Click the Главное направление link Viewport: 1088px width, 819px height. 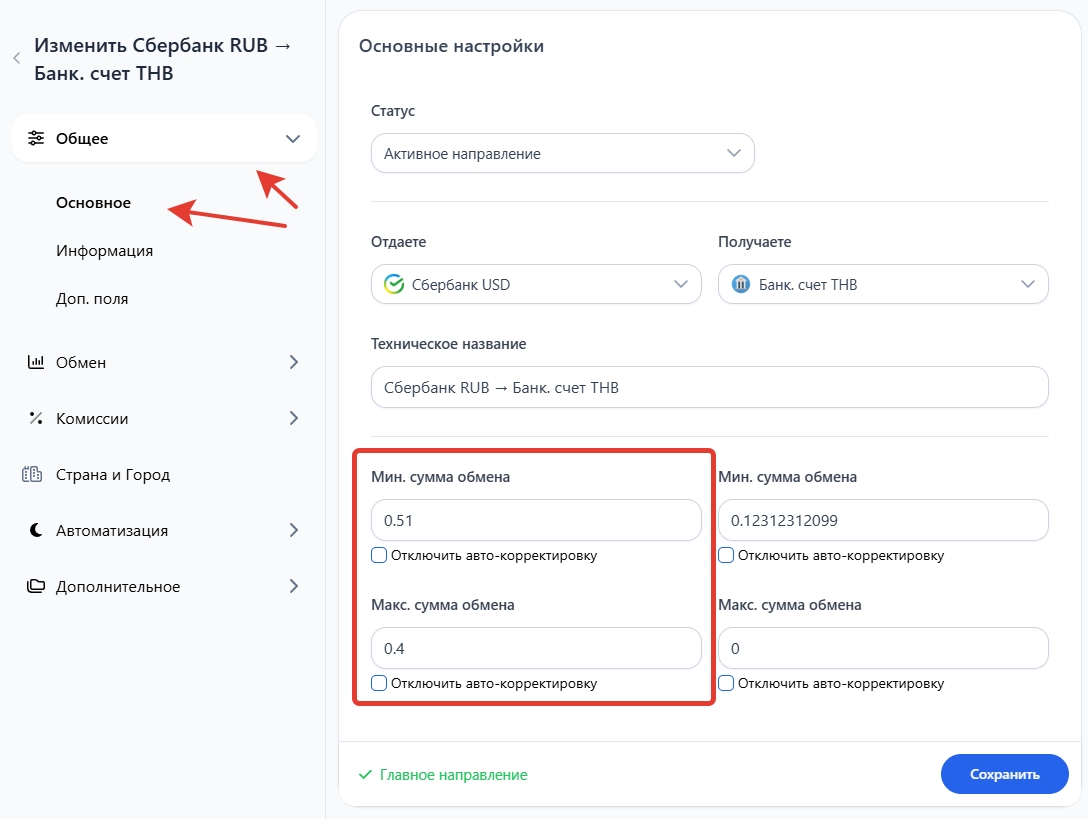[x=453, y=775]
